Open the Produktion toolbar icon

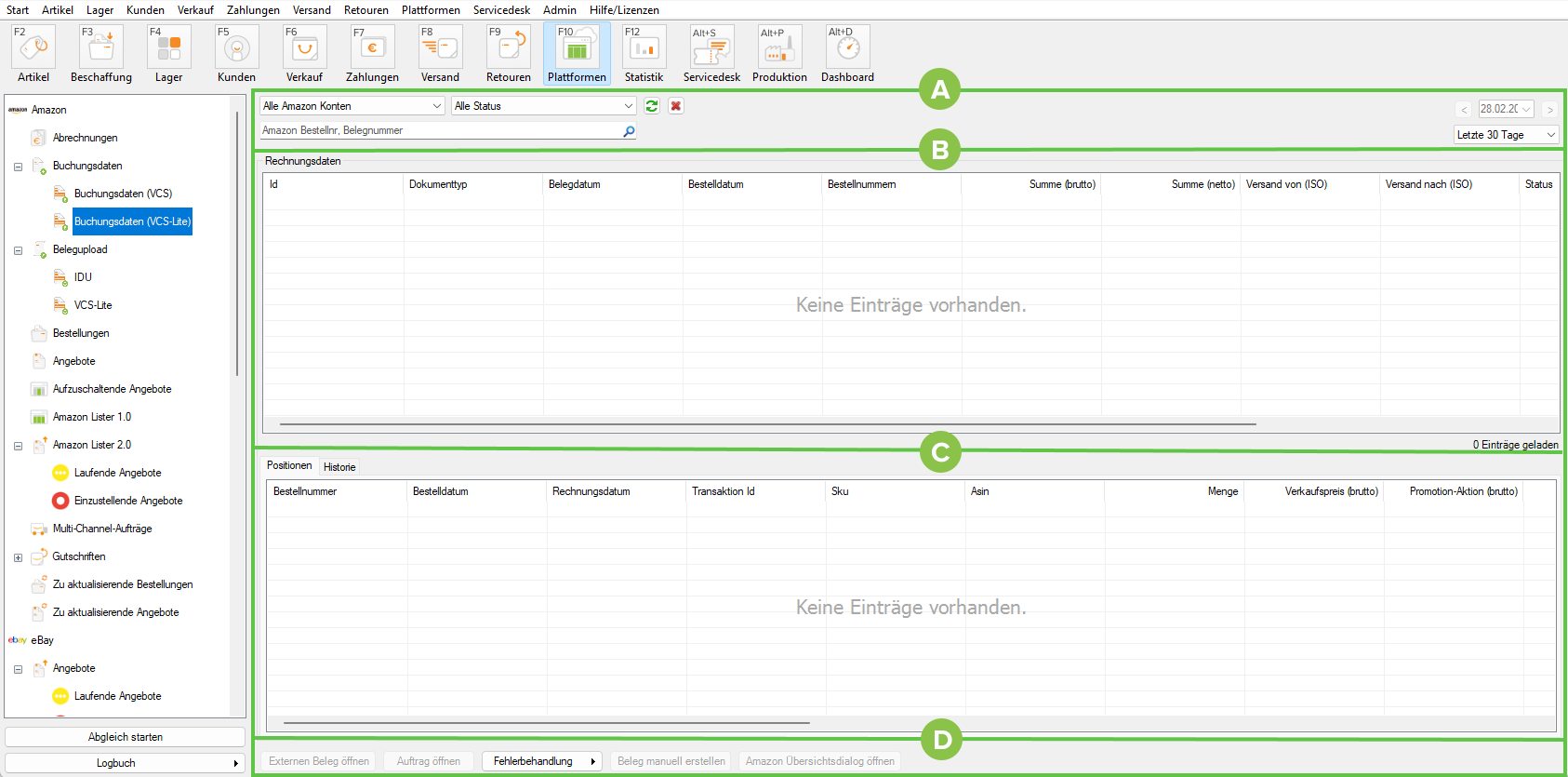(779, 54)
